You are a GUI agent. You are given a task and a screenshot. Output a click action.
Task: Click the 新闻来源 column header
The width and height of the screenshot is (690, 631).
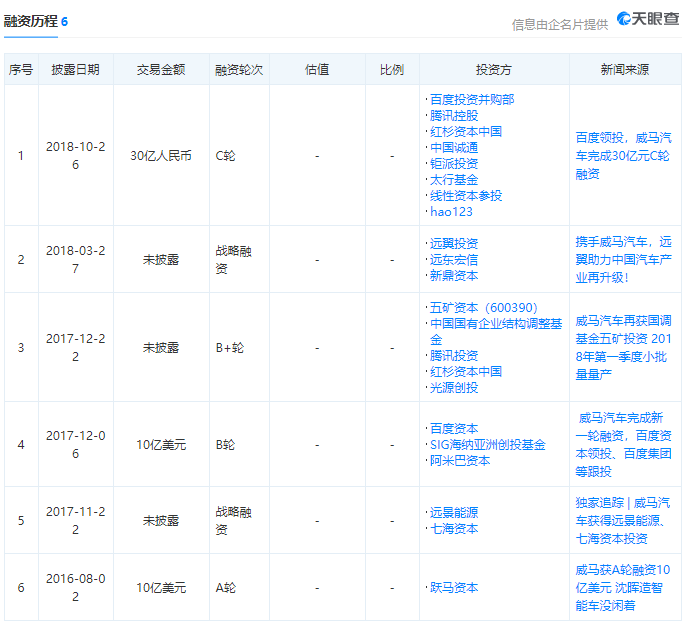tap(625, 70)
